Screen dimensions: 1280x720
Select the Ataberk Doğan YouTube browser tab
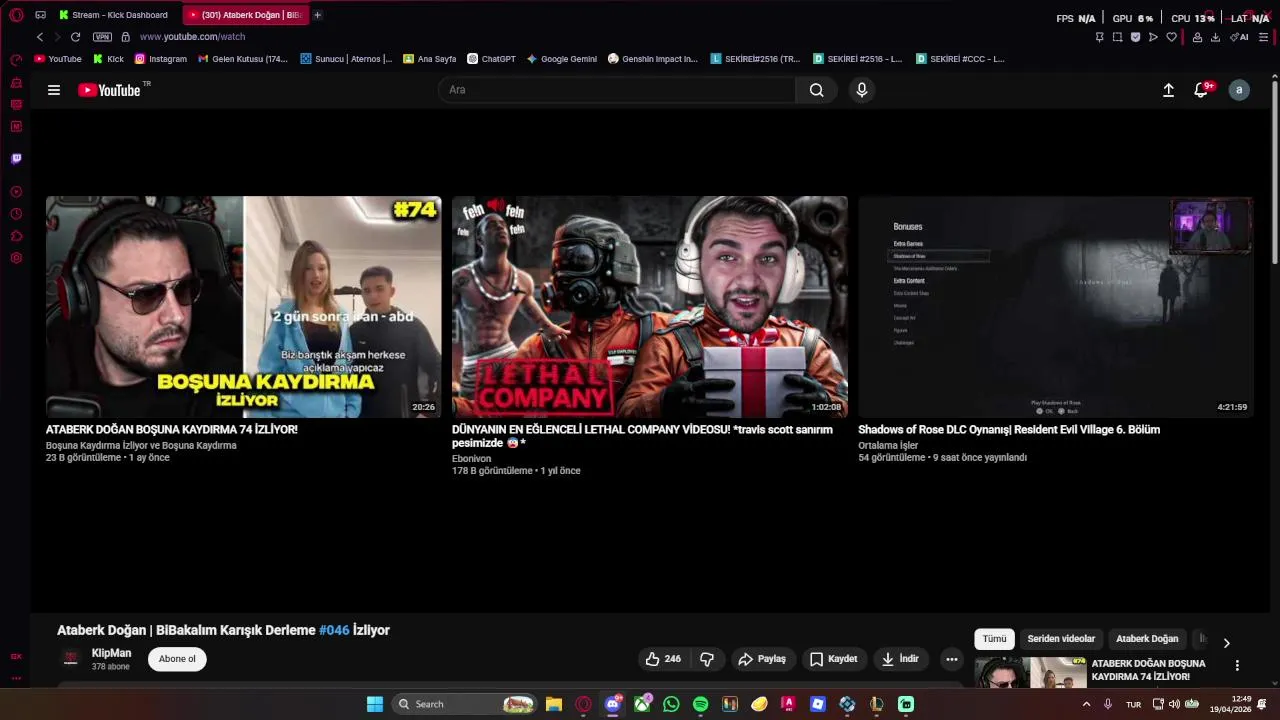tap(246, 15)
